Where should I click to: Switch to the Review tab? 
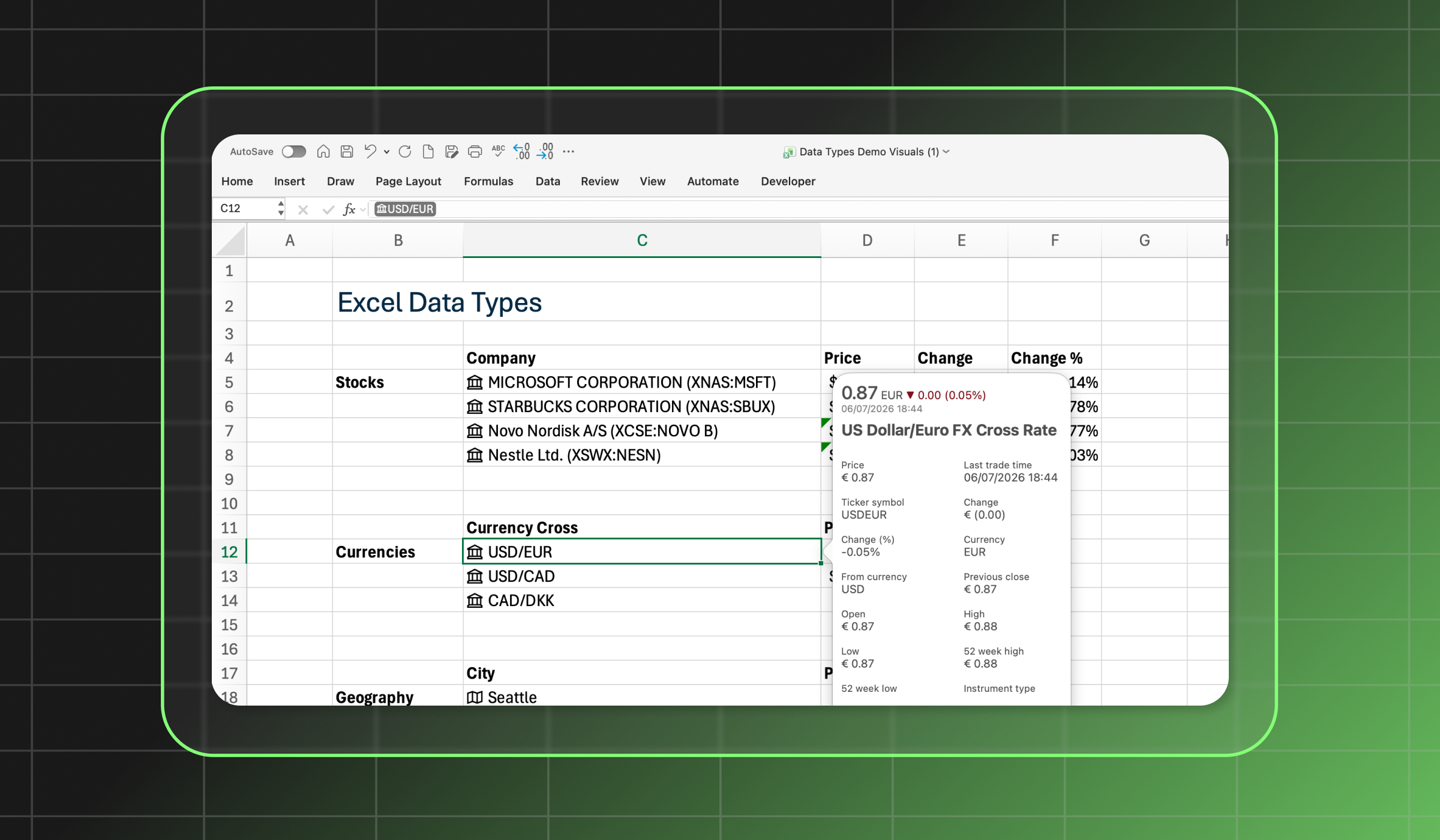[599, 181]
